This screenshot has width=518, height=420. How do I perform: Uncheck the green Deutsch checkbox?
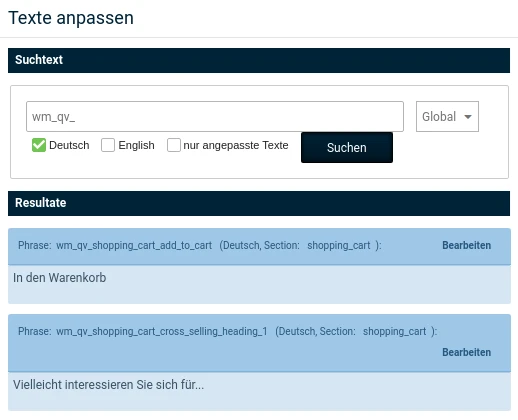(x=39, y=145)
